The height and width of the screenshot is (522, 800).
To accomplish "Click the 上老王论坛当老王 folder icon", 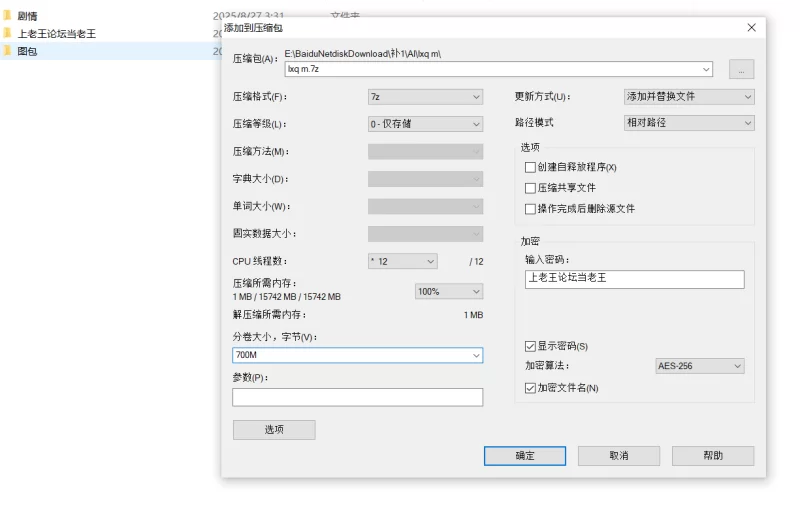I will coord(7,33).
